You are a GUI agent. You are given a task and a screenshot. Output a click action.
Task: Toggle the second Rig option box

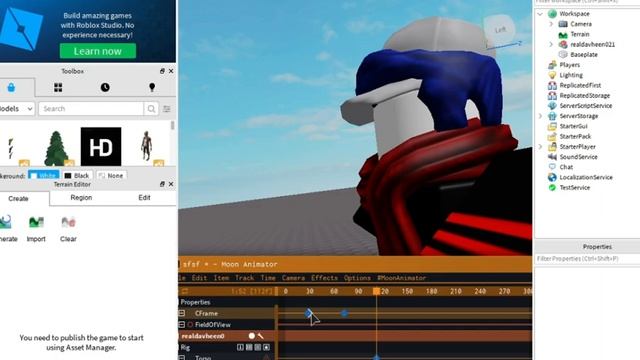tap(249, 347)
